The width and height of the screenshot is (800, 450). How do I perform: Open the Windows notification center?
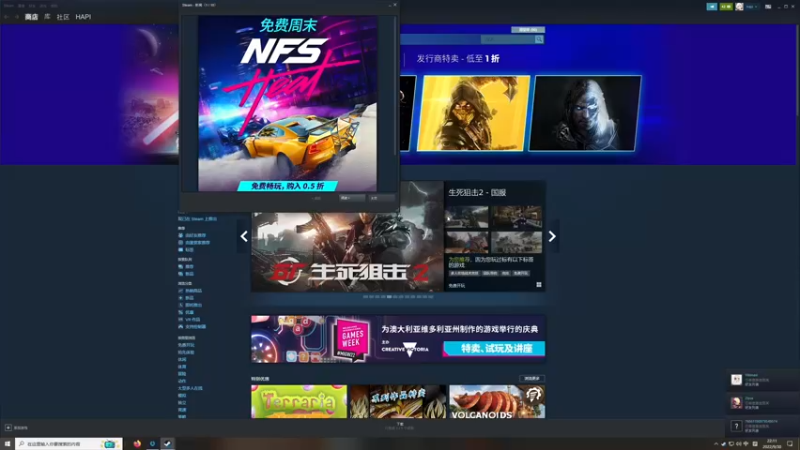click(x=790, y=444)
